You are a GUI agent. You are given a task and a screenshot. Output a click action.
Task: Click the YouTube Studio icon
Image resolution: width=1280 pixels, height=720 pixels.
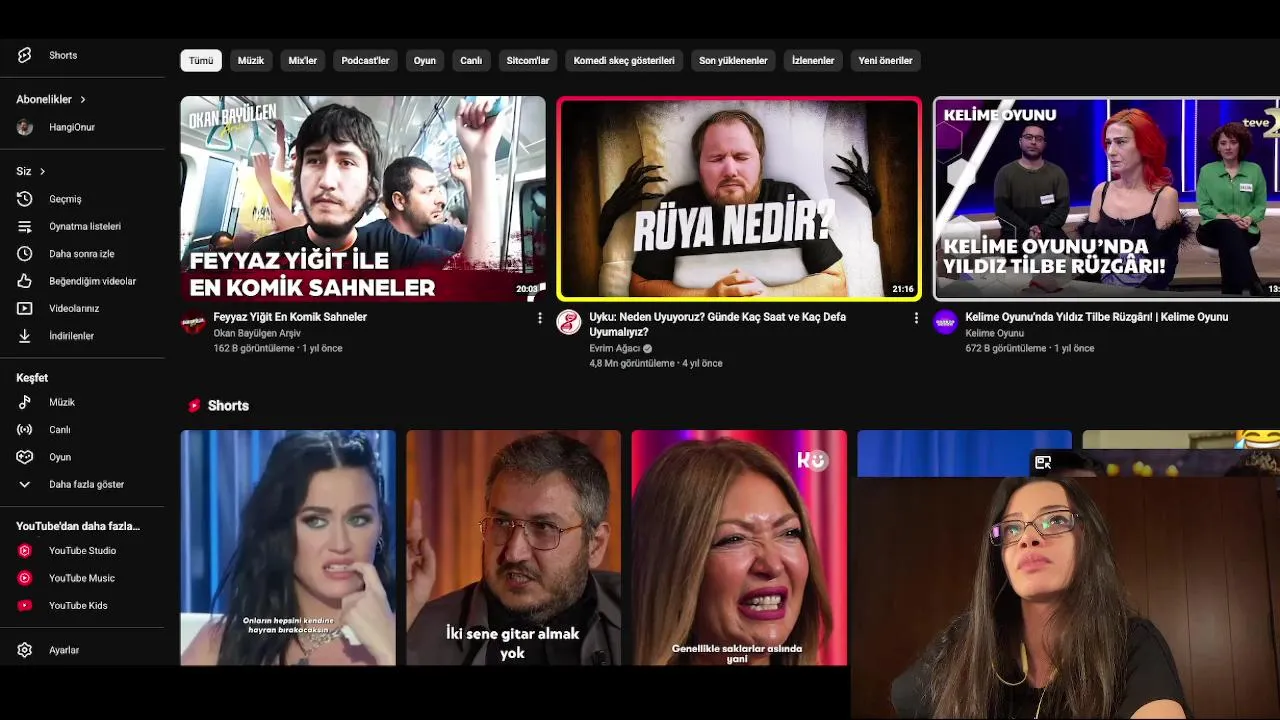(25, 551)
